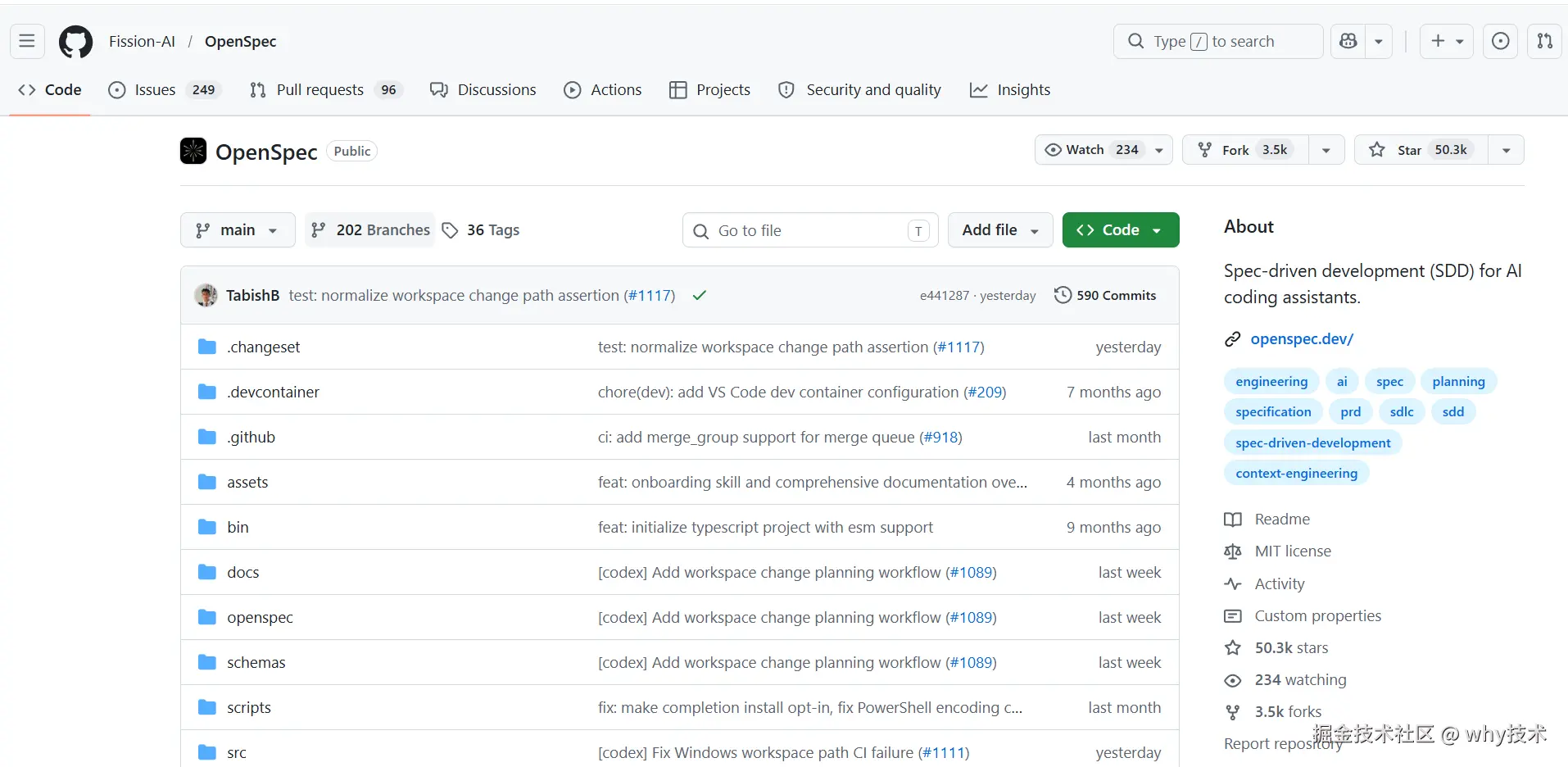Open the Insights tab
1568x767 pixels.
point(1010,89)
